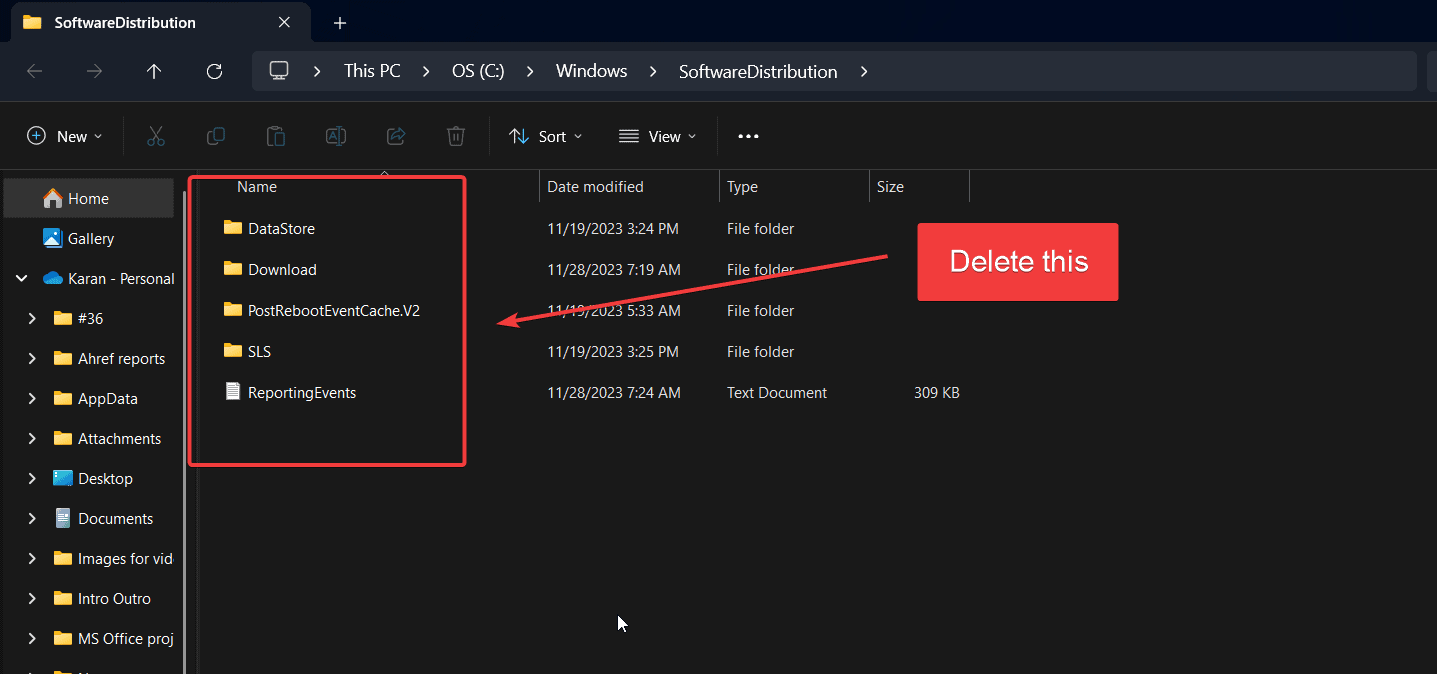Screen dimensions: 1437x674
Task: Click the Cut scissors icon
Action: pos(155,136)
